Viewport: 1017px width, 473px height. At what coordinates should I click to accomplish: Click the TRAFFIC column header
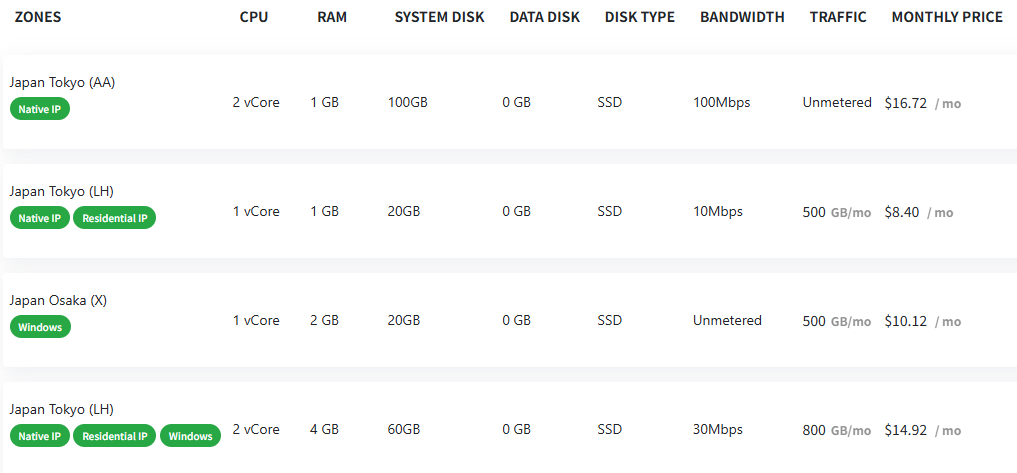[838, 18]
